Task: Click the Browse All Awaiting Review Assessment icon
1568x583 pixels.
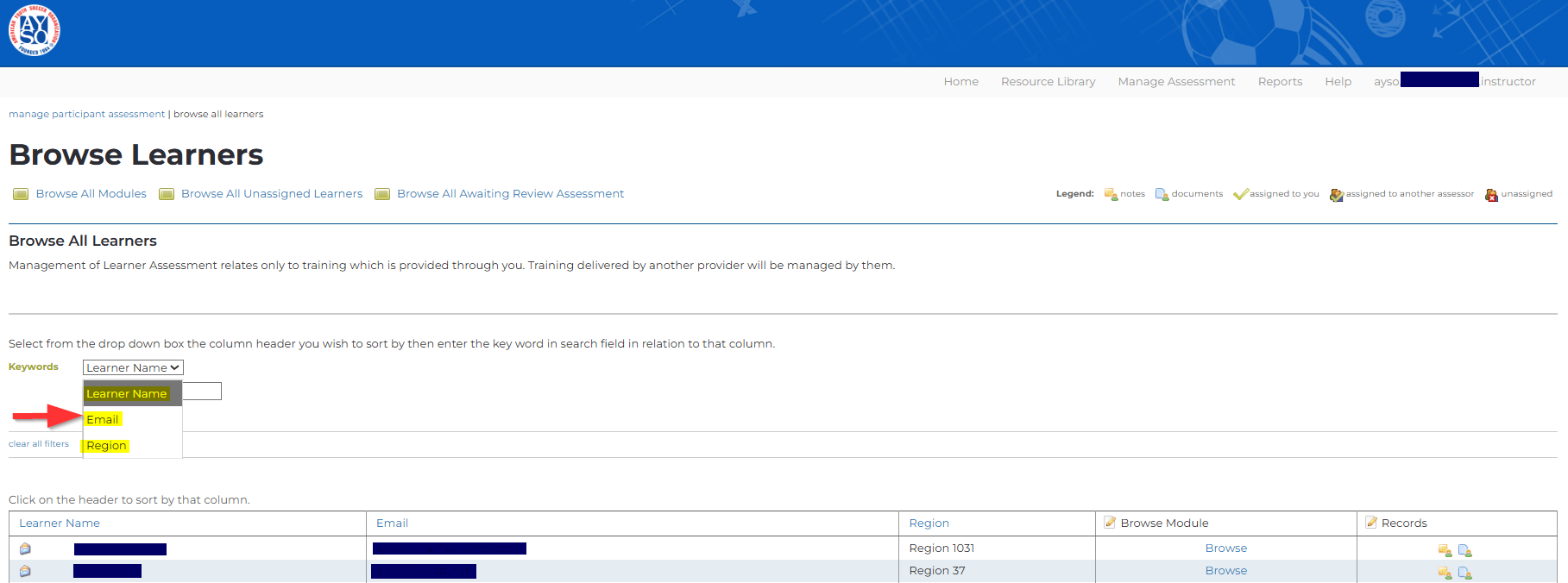Action: pyautogui.click(x=382, y=194)
